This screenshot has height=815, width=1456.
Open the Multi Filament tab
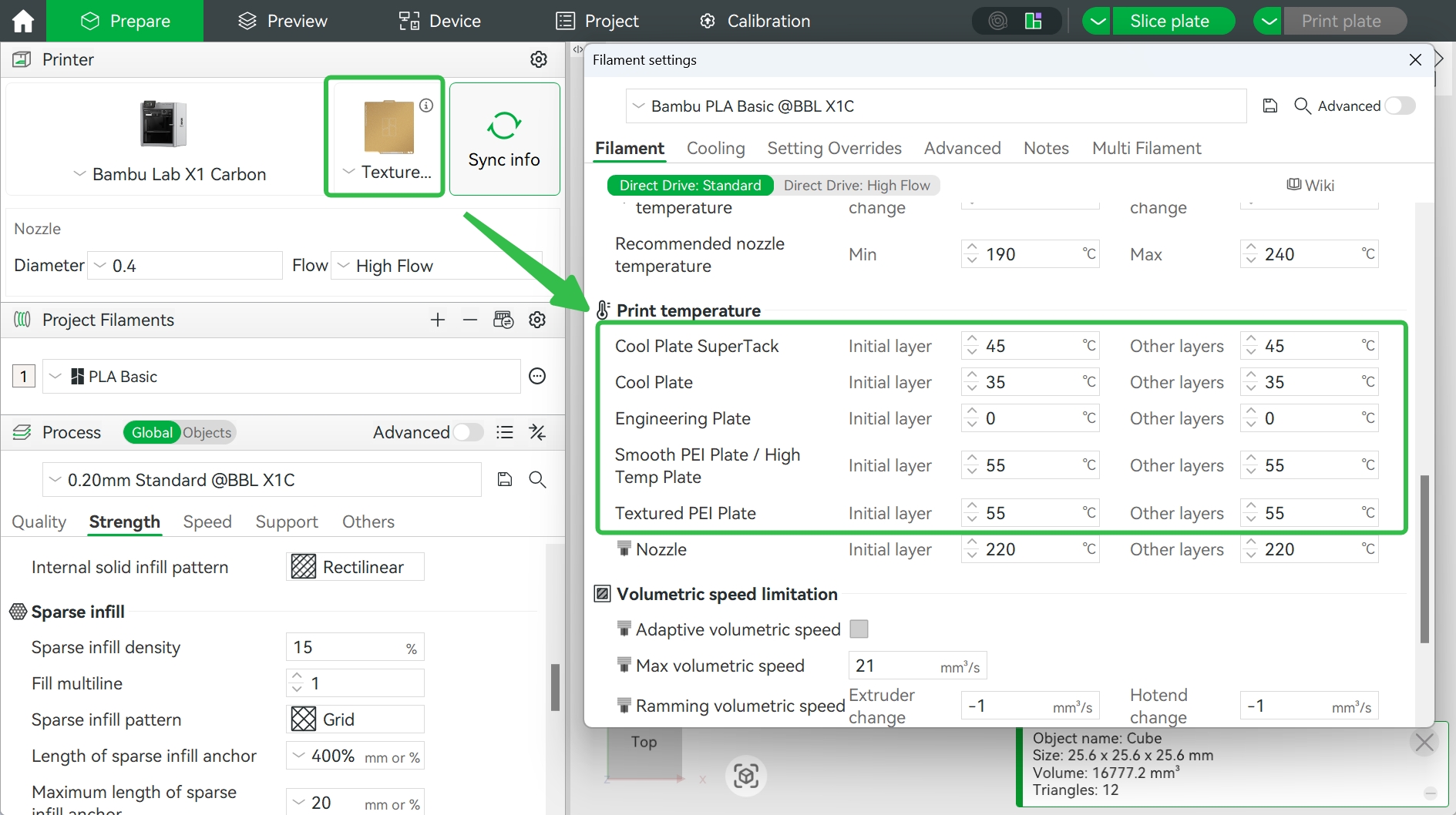click(x=1147, y=148)
